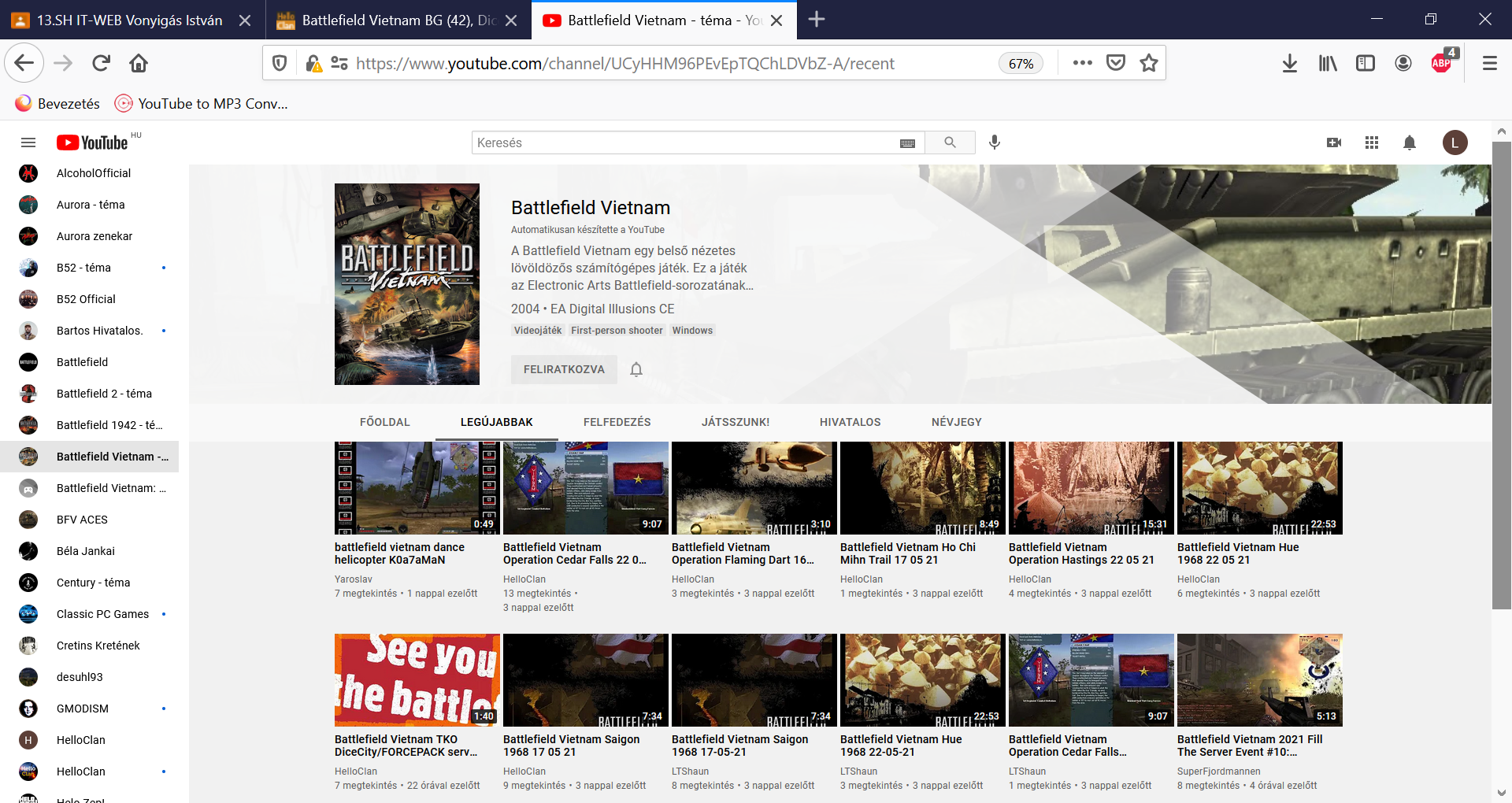The width and height of the screenshot is (1512, 803).
Task: Open Bevezetés bookmark
Action: point(57,103)
